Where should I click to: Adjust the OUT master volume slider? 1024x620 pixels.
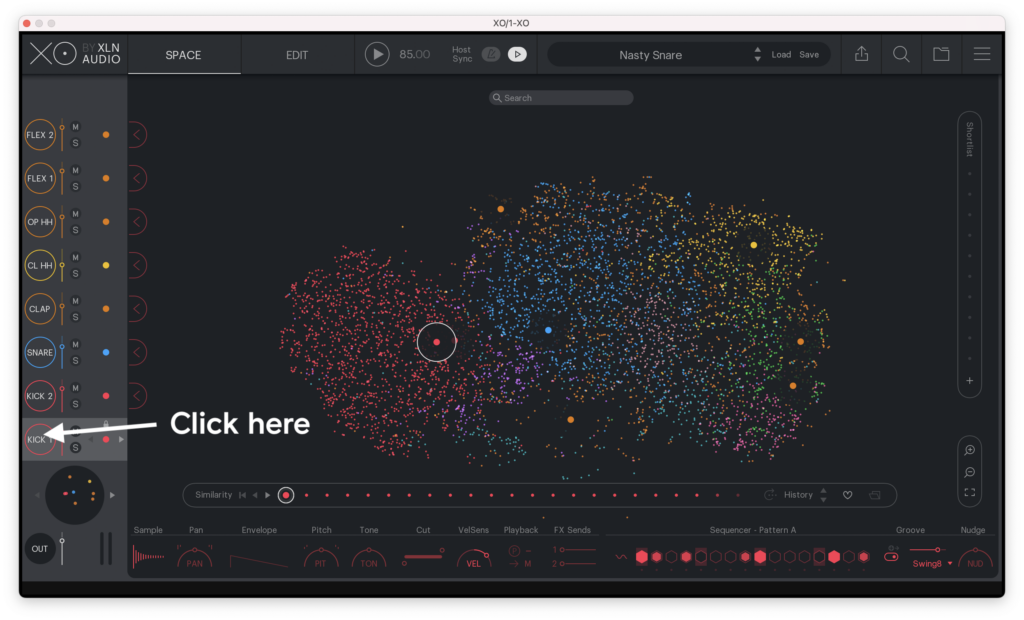click(x=62, y=549)
